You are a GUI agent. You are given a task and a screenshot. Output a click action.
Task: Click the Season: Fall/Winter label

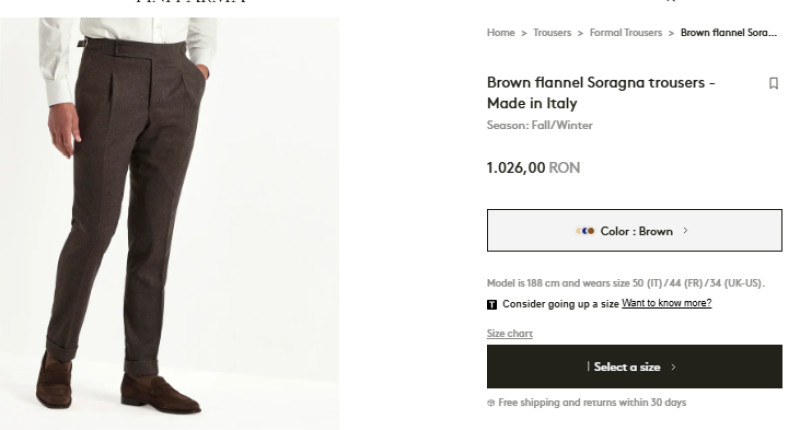pos(539,126)
